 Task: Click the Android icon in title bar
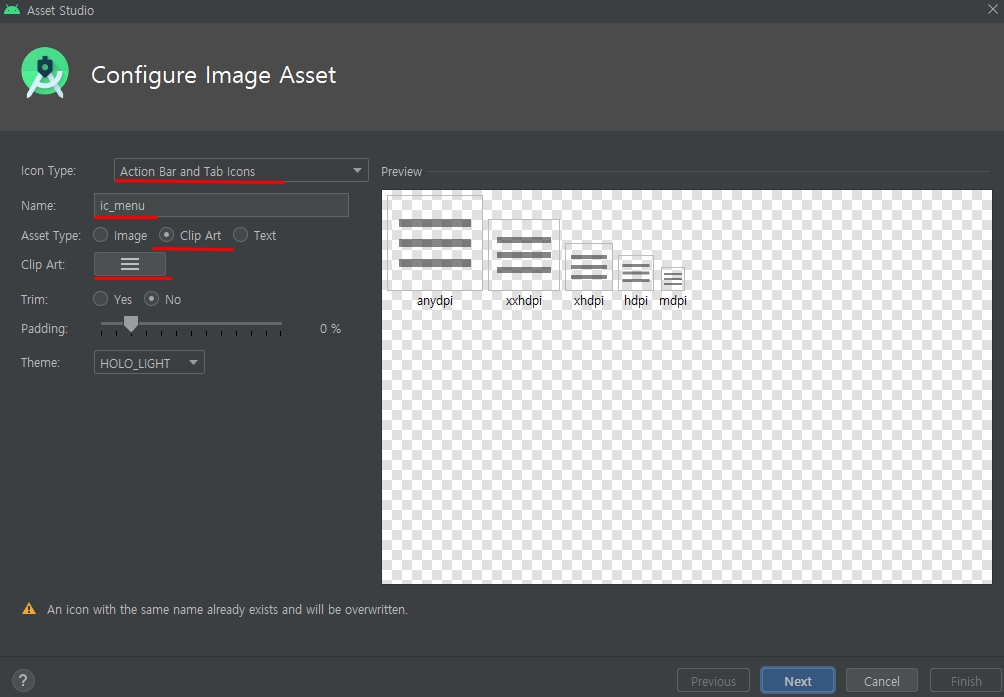pyautogui.click(x=12, y=10)
